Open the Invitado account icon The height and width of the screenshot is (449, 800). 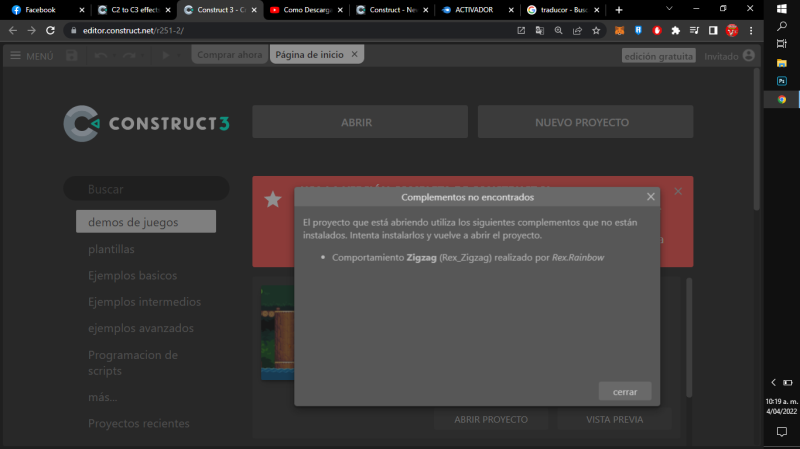pyautogui.click(x=748, y=56)
